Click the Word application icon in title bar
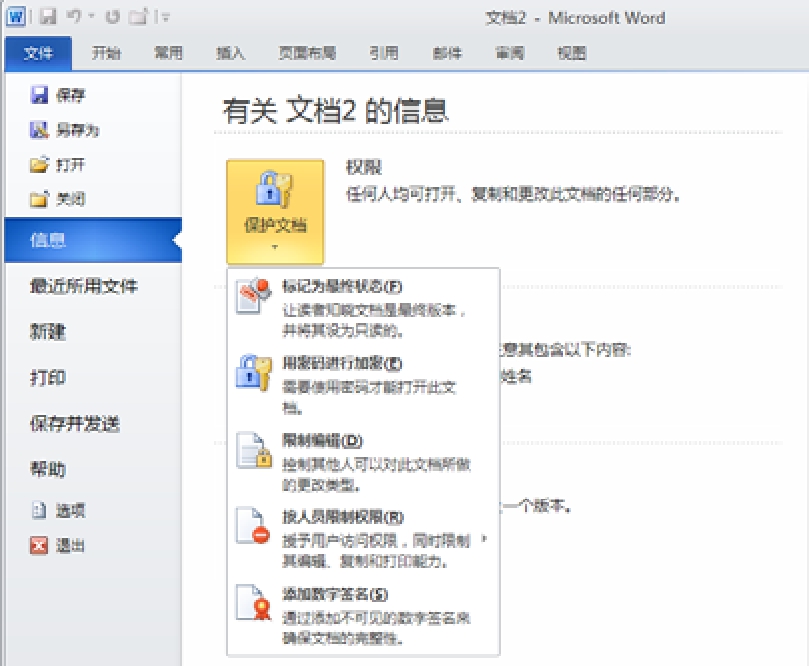Image resolution: width=809 pixels, height=666 pixels. (16, 17)
